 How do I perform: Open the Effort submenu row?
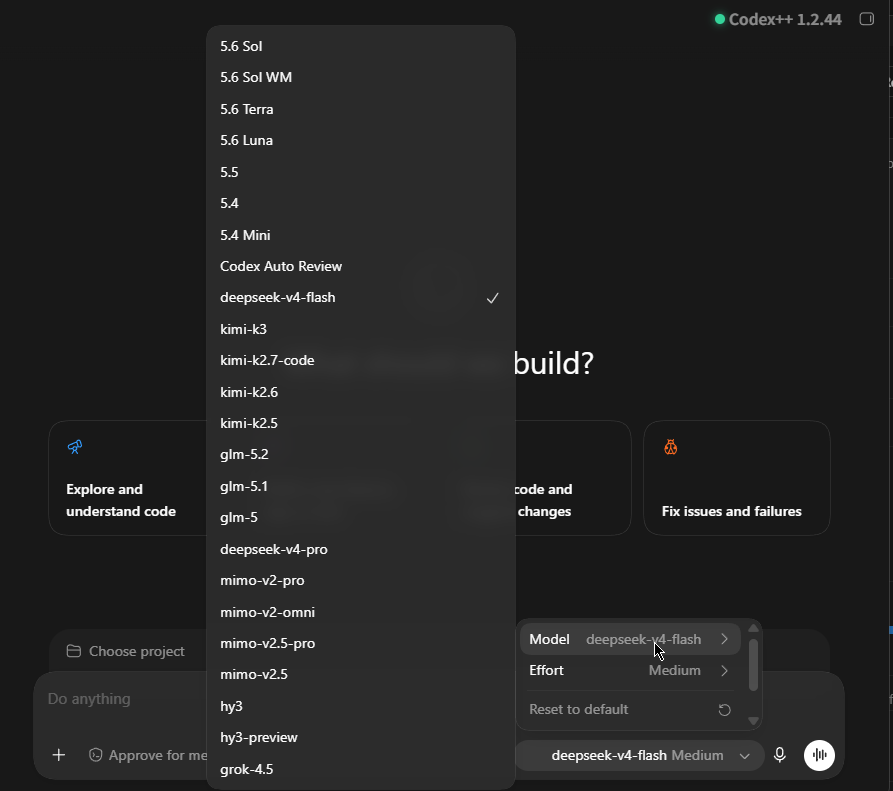tap(630, 670)
